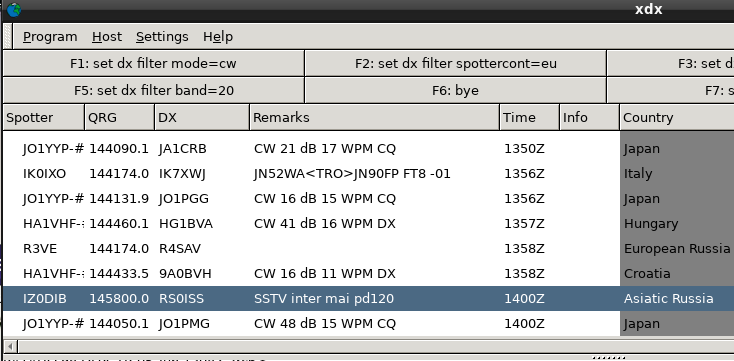Click spotter HA1VHF in HG1BVA row

click(x=53, y=224)
